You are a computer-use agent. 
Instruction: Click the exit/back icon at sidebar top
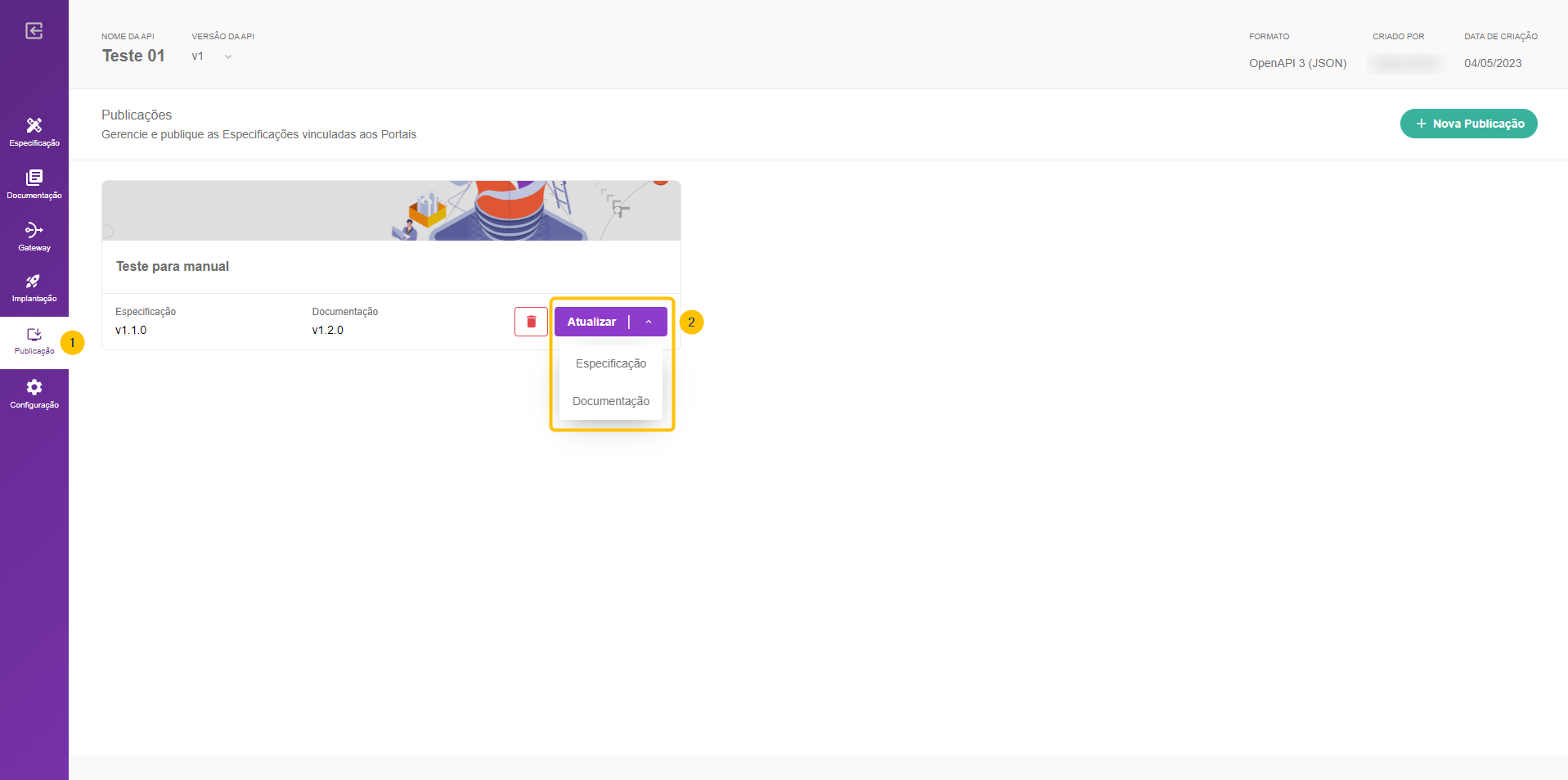click(34, 31)
